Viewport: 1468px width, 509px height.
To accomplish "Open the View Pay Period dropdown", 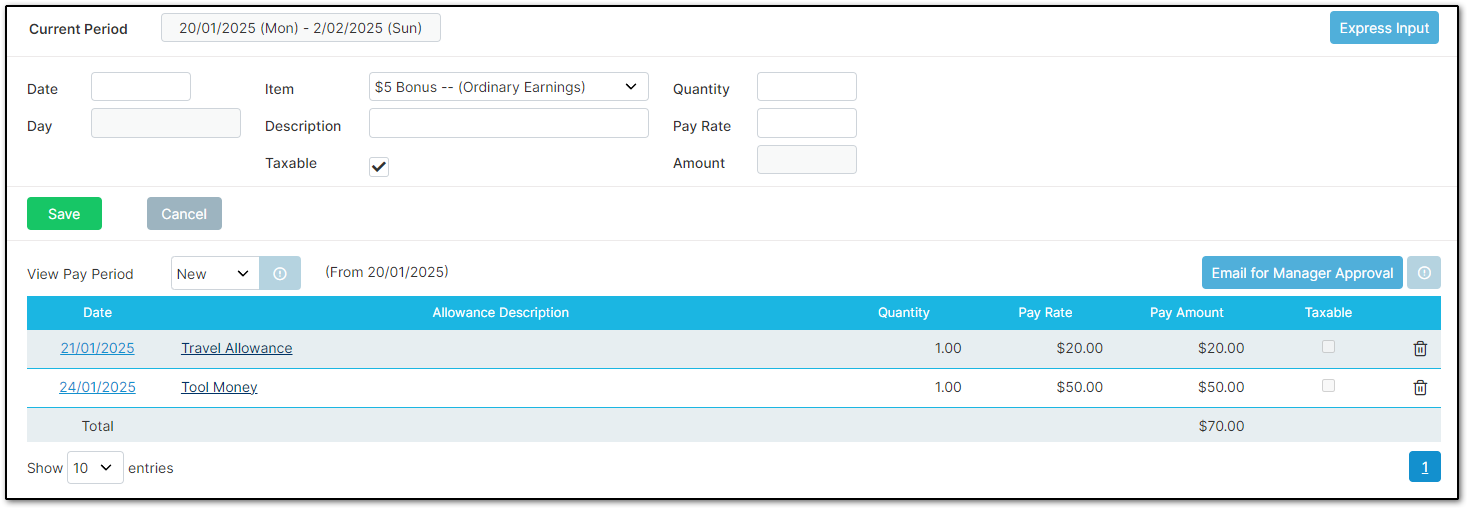I will click(x=215, y=273).
